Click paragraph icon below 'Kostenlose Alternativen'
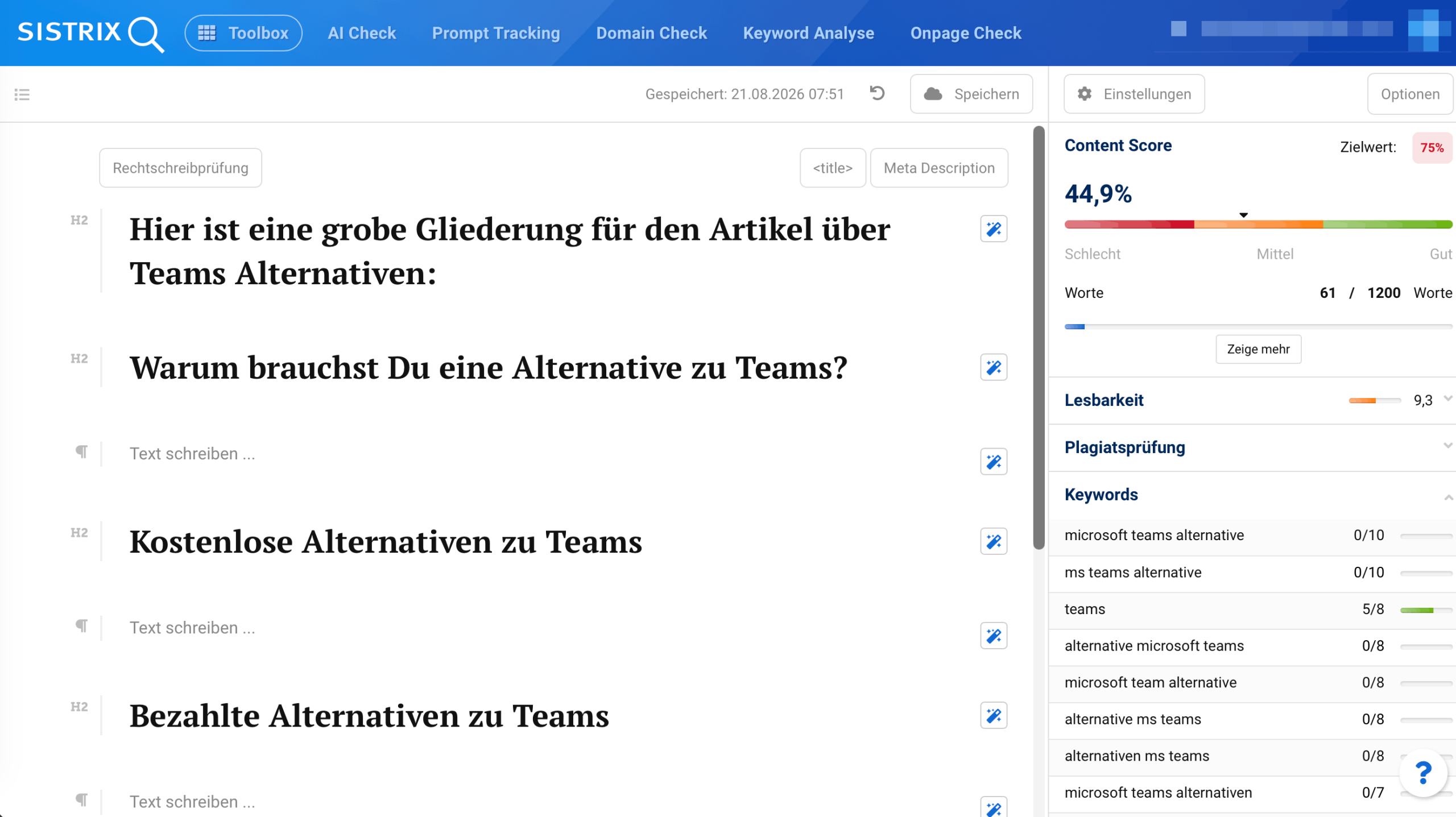Image resolution: width=1456 pixels, height=817 pixels. pyautogui.click(x=82, y=625)
